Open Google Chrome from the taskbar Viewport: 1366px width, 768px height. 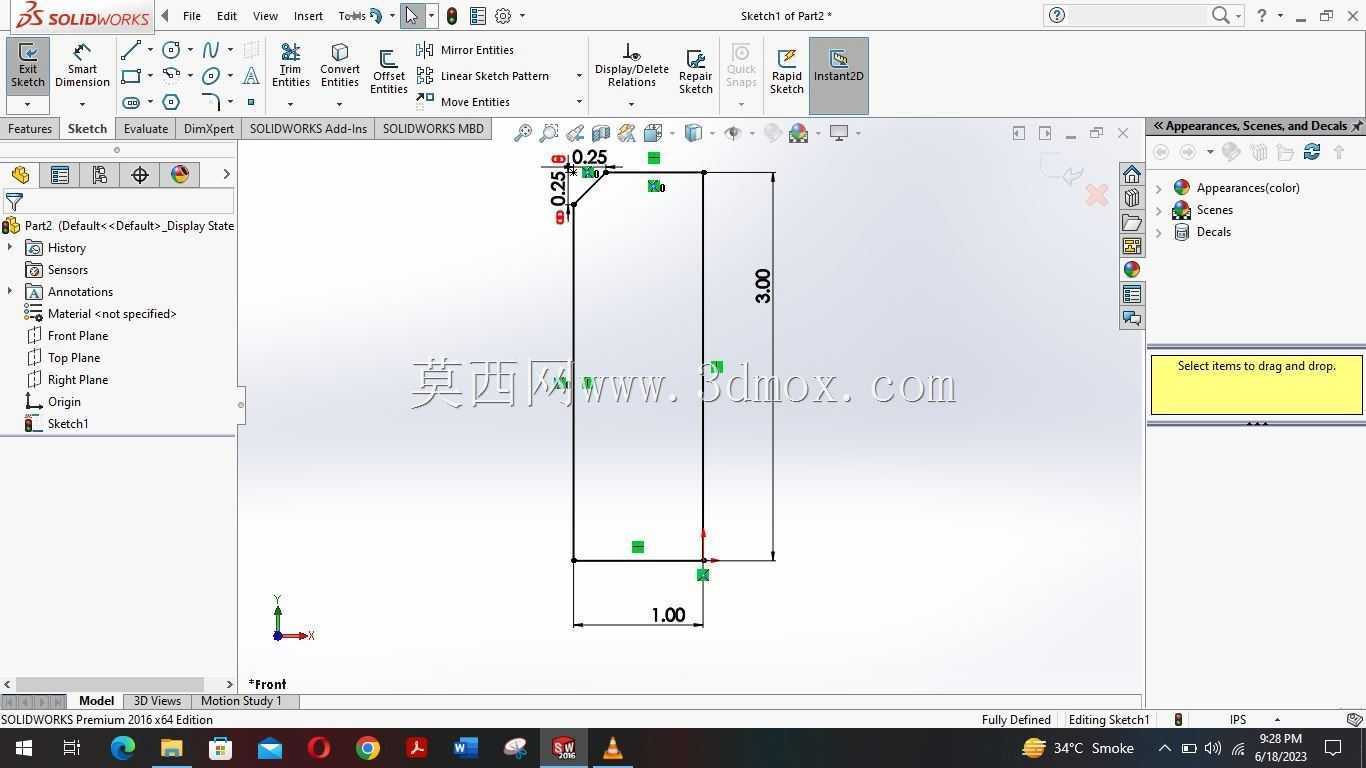click(368, 748)
